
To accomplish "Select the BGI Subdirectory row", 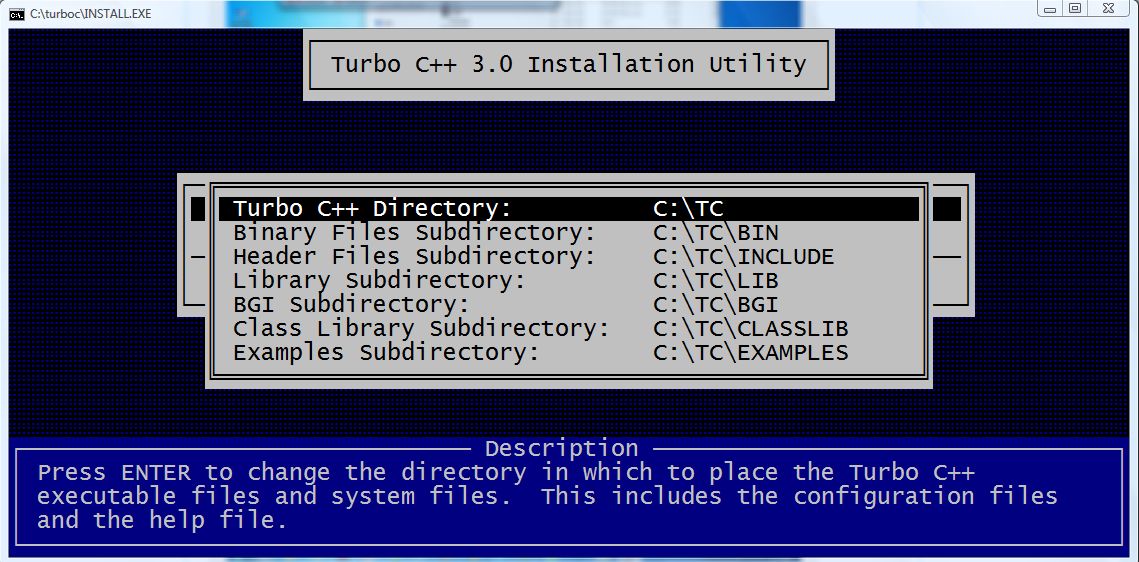I will [569, 304].
